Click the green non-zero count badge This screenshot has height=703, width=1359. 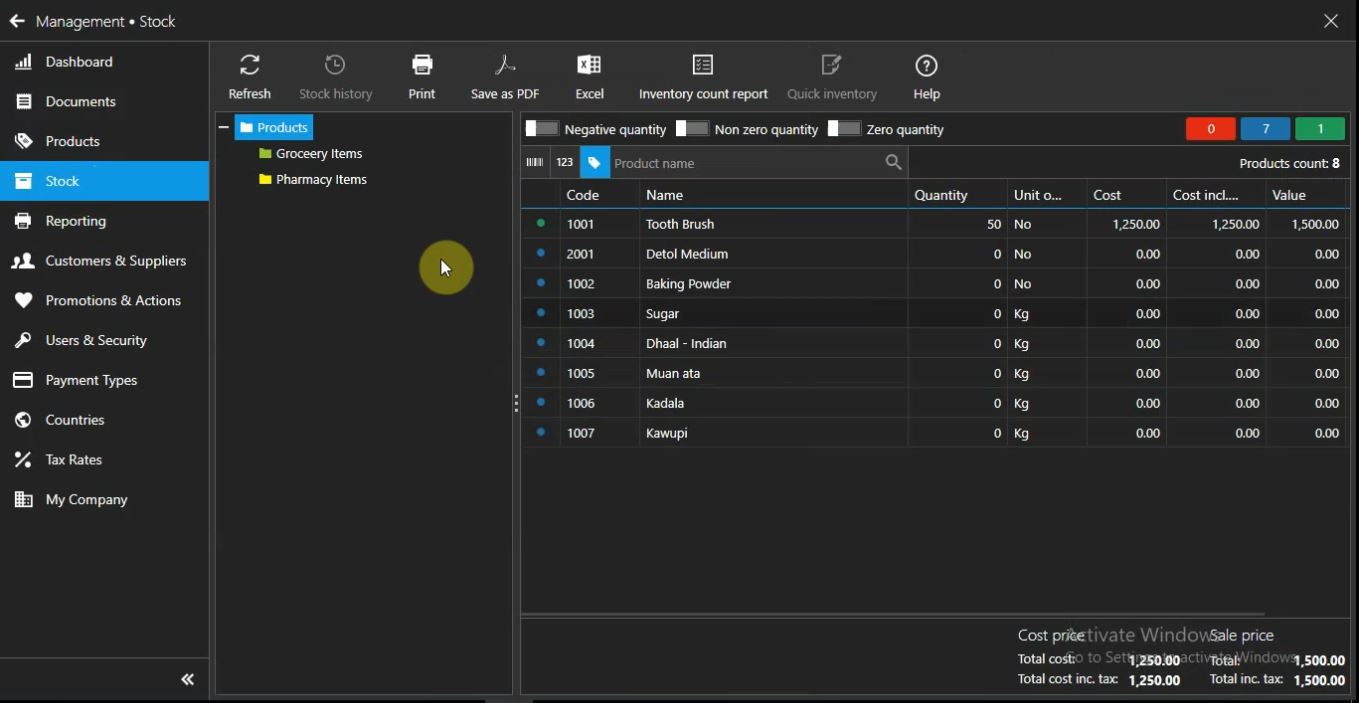(x=1320, y=129)
